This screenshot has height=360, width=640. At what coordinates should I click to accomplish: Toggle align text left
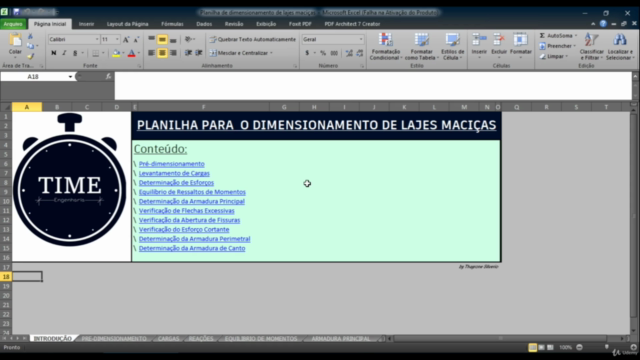tap(151, 53)
